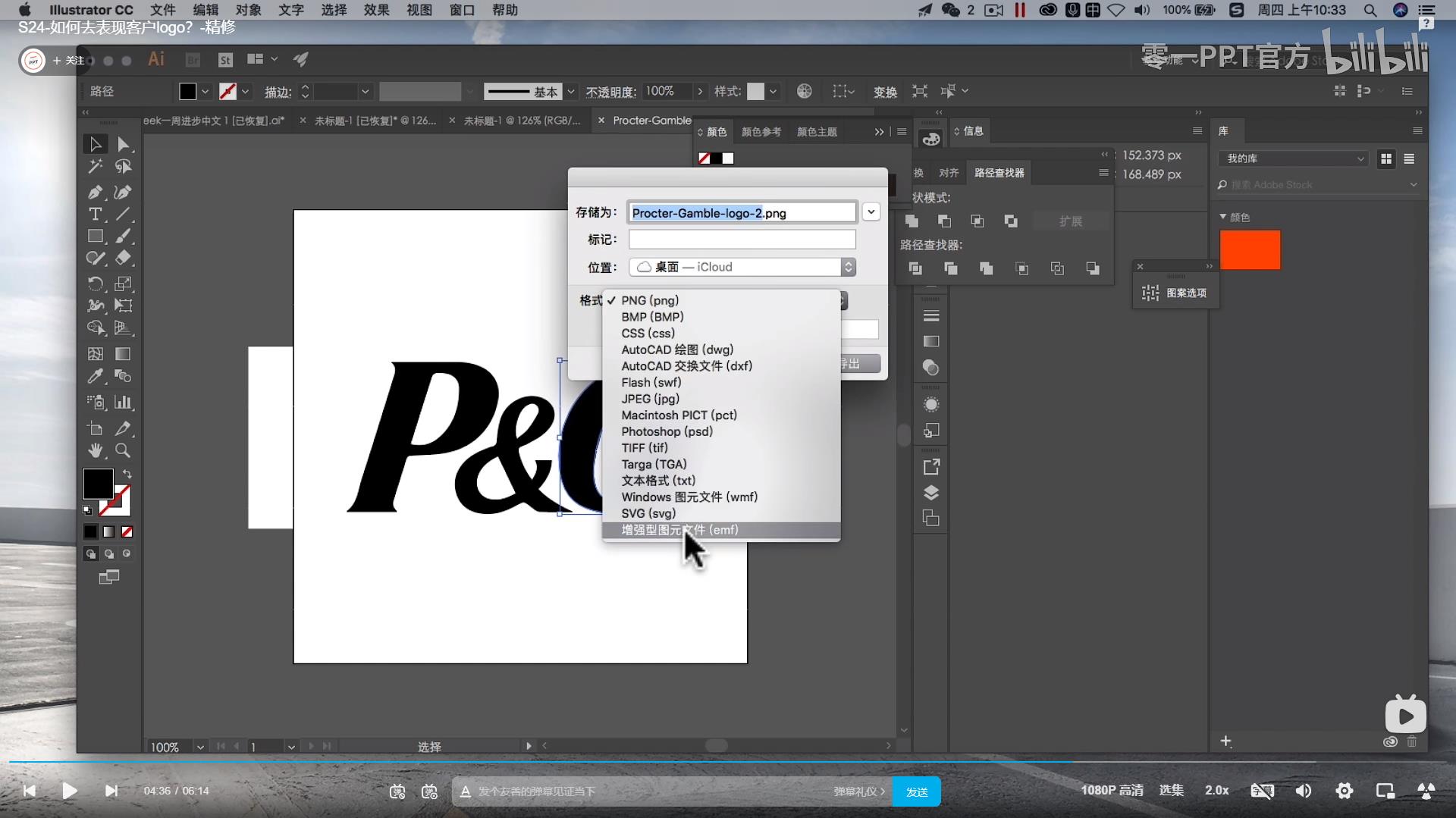Image resolution: width=1456 pixels, height=818 pixels.
Task: Swap fill and stroke arrow
Action: coord(127,474)
